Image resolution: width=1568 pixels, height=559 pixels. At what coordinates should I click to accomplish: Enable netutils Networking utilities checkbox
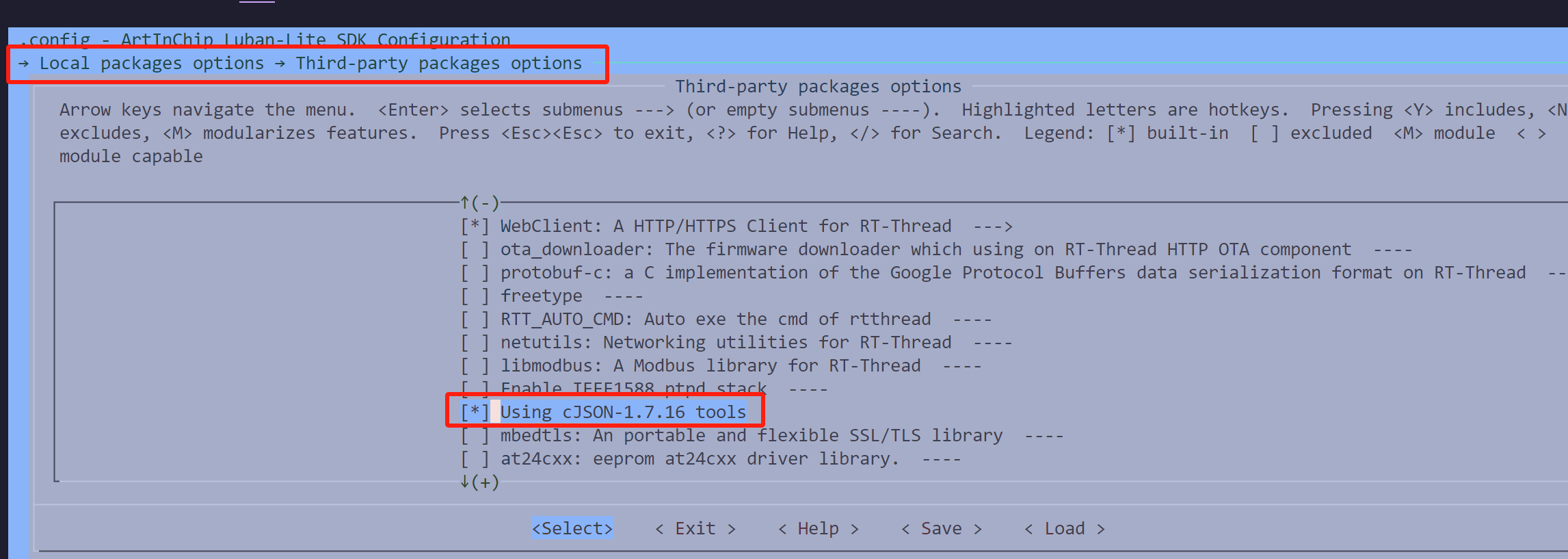475,343
